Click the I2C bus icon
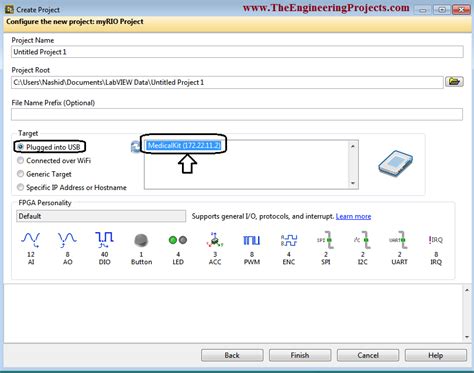 362,240
